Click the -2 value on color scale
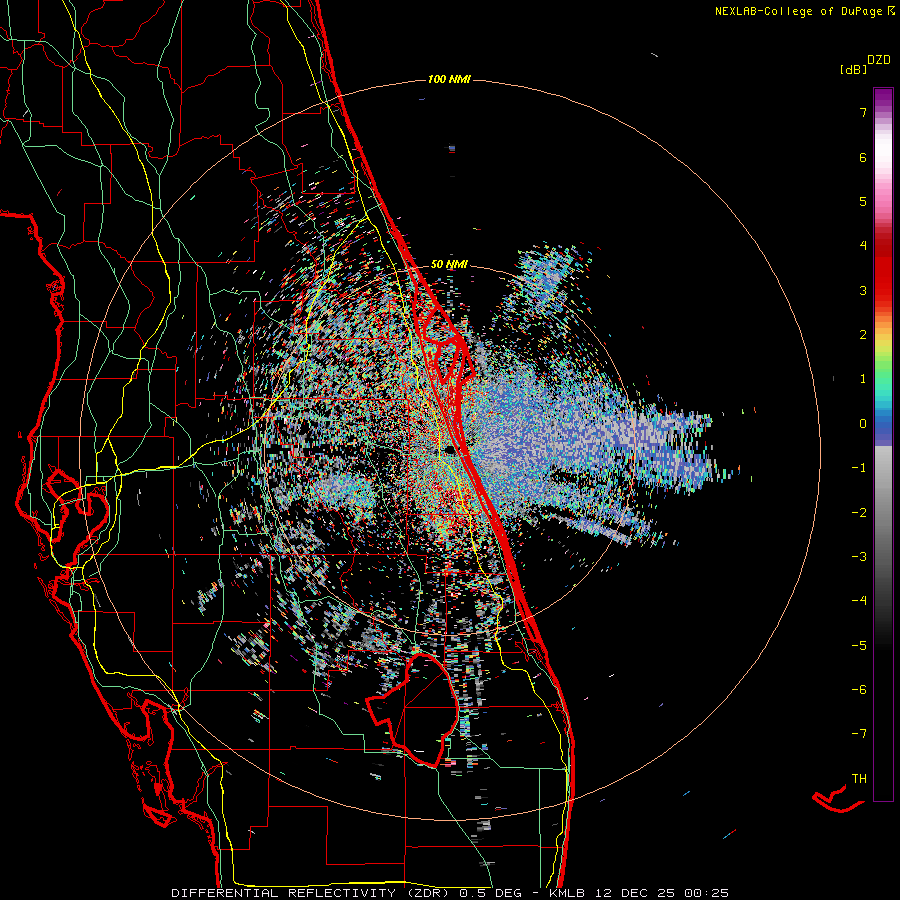 (x=859, y=513)
